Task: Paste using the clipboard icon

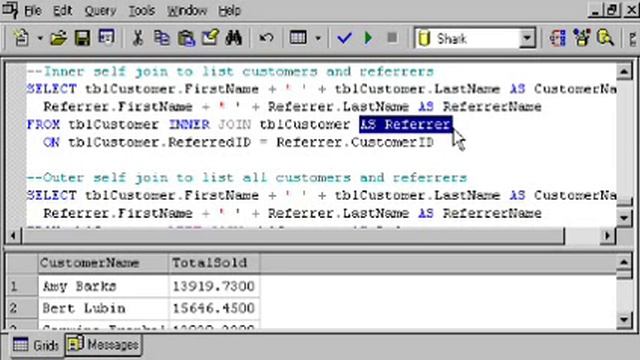Action: (186, 38)
